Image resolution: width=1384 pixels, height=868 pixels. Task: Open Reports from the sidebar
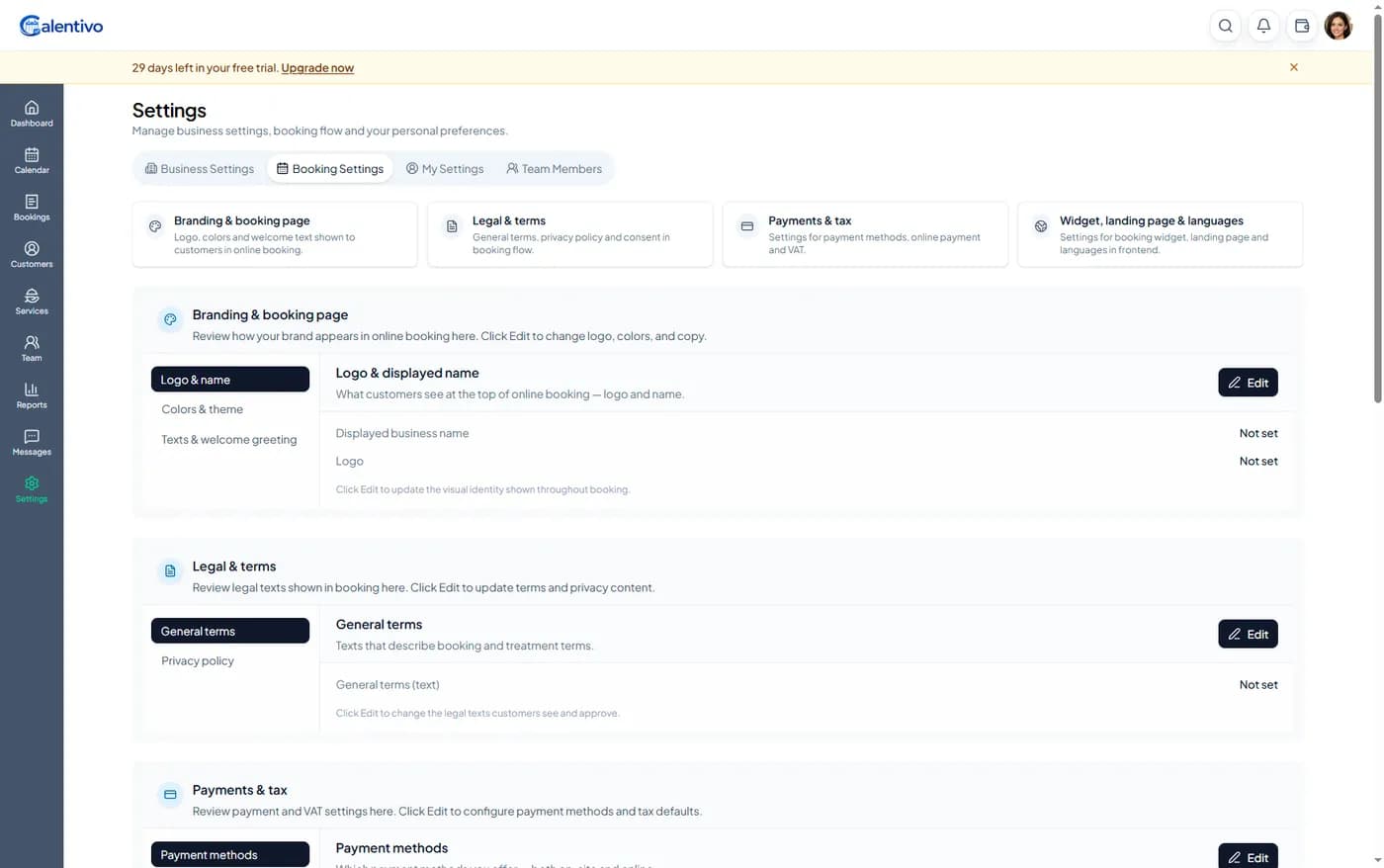pyautogui.click(x=32, y=395)
